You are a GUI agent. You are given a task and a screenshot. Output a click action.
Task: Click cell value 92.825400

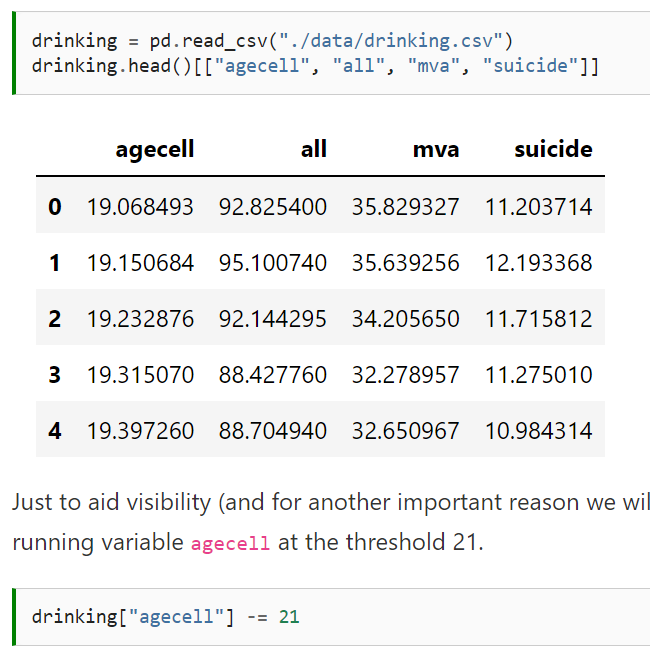tap(272, 207)
